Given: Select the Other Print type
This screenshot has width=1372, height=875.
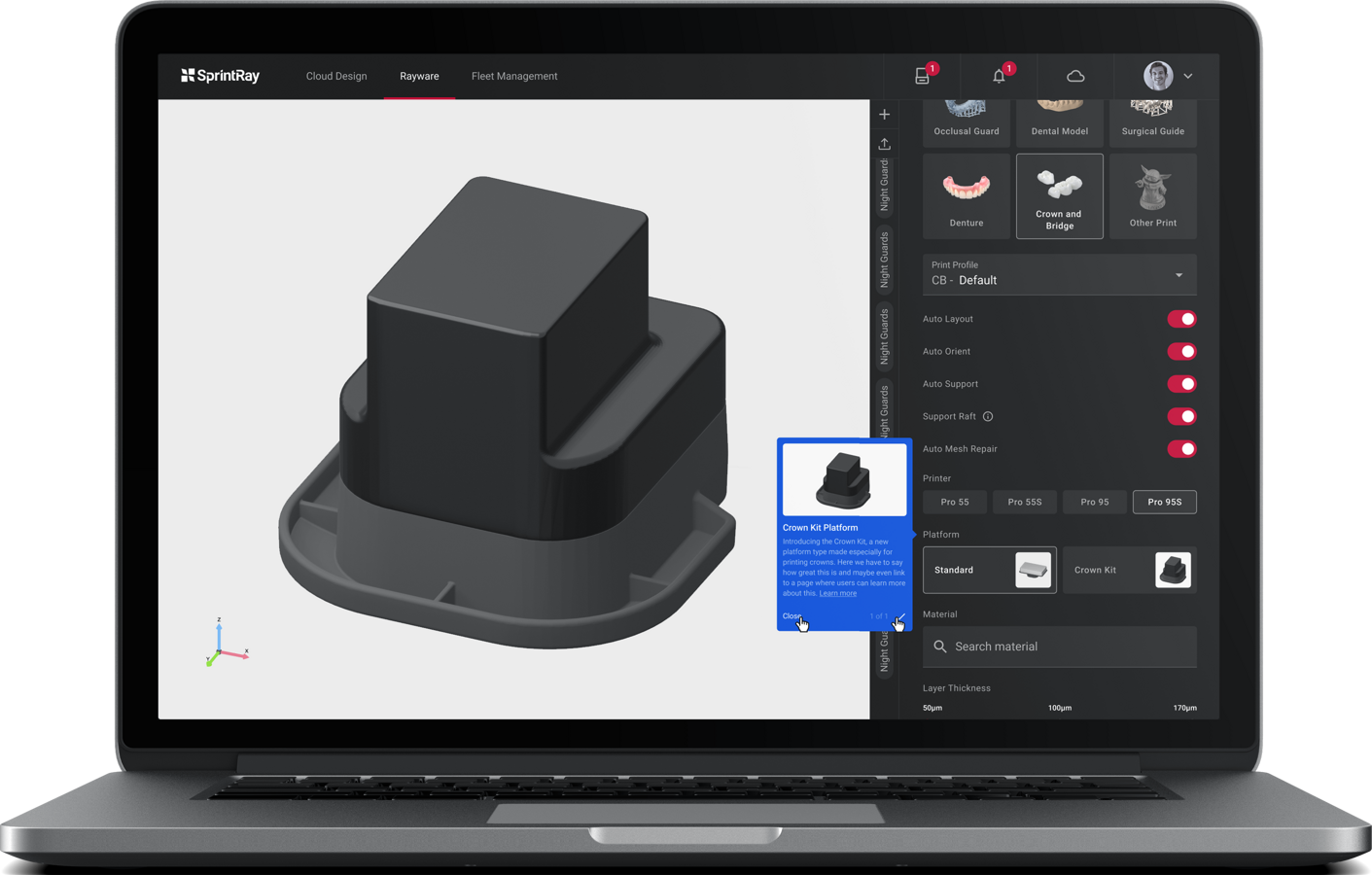Looking at the screenshot, I should (x=1152, y=196).
